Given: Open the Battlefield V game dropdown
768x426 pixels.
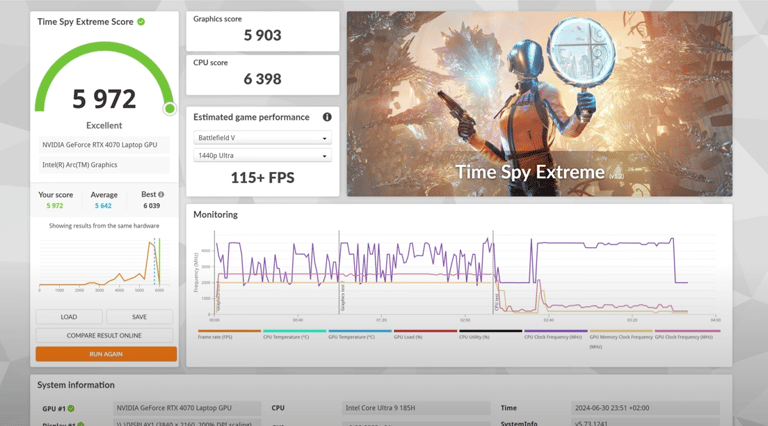Looking at the screenshot, I should pos(263,138).
